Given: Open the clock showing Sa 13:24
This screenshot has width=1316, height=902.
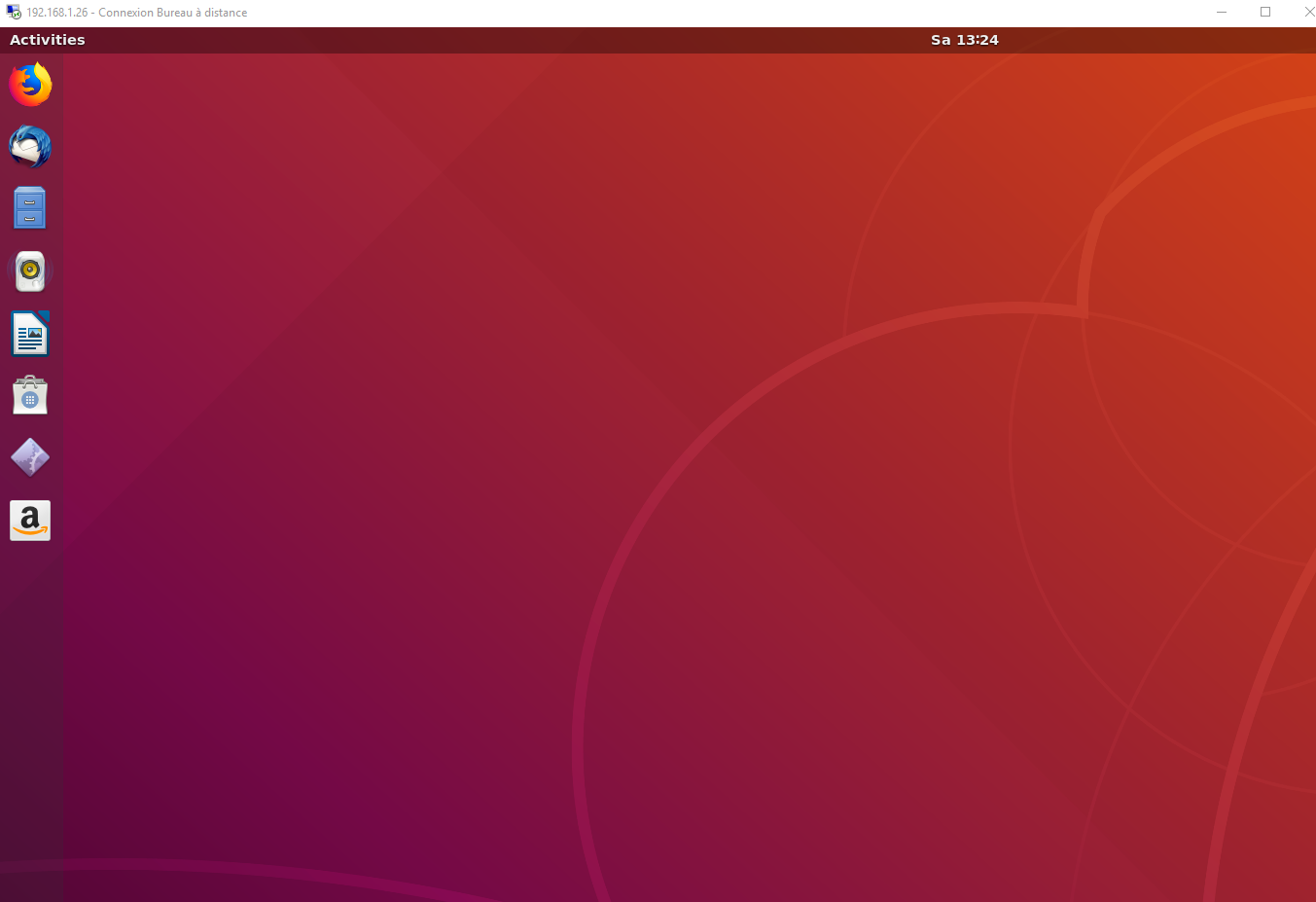Looking at the screenshot, I should (x=965, y=40).
